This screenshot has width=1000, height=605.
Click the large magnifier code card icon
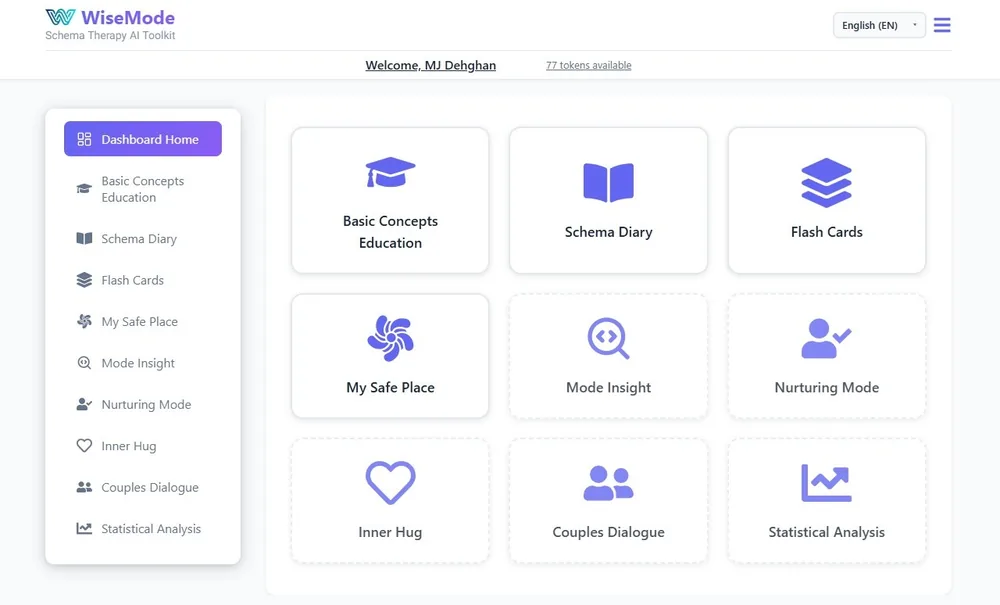[x=608, y=338]
